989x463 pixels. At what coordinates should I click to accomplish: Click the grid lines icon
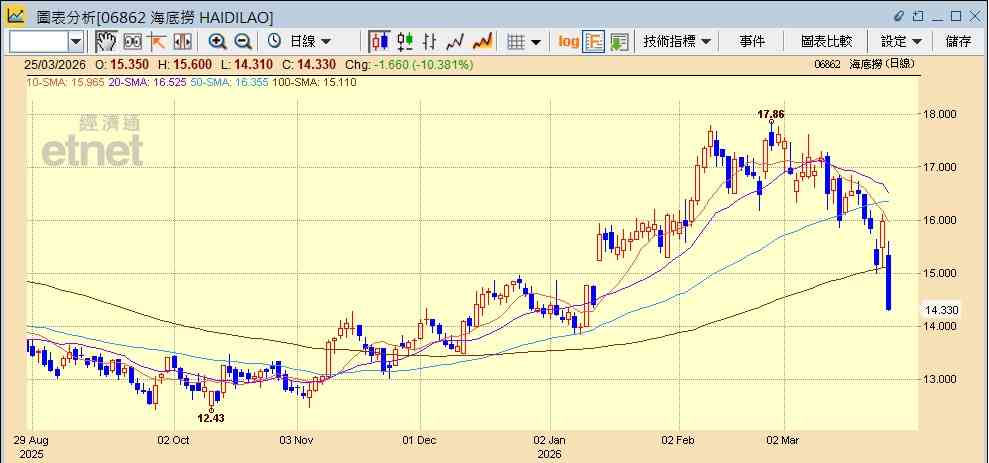click(x=517, y=42)
